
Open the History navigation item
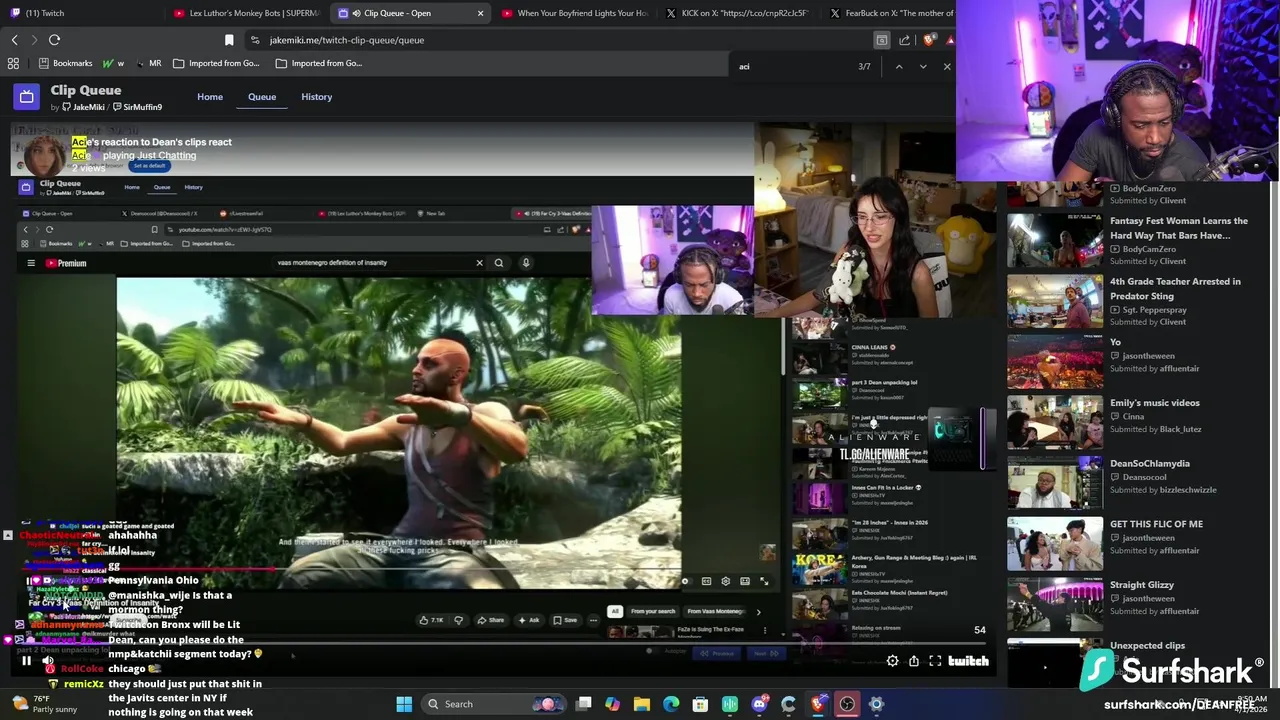[316, 97]
